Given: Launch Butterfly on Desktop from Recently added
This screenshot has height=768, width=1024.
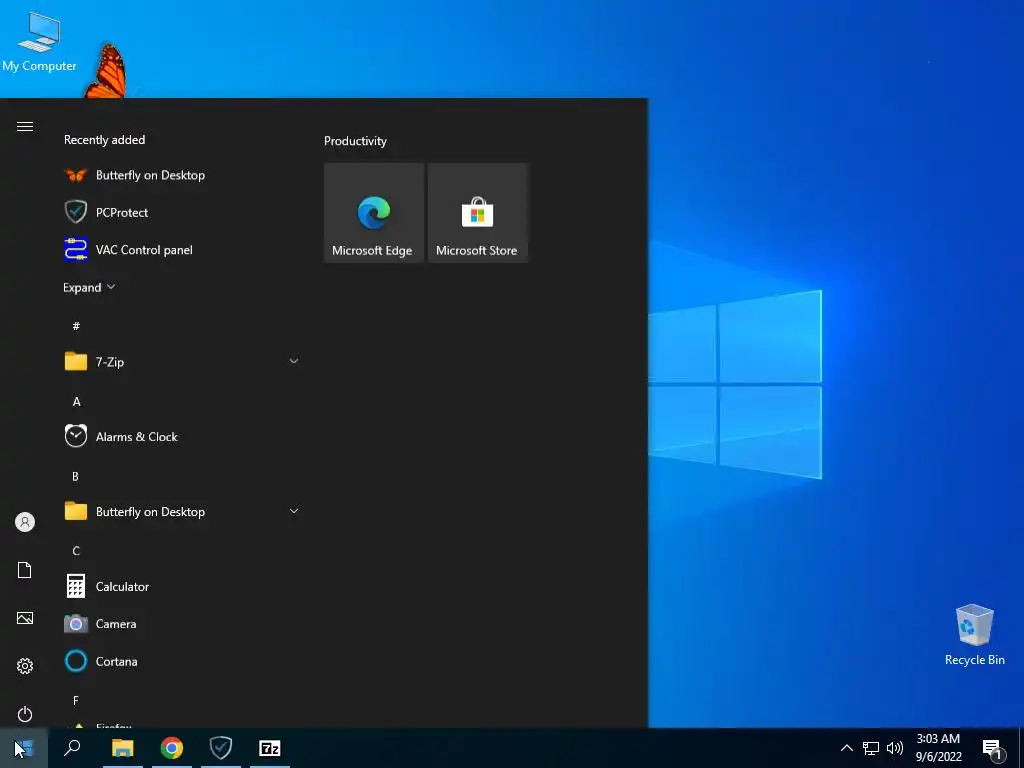Looking at the screenshot, I should coord(181,175).
